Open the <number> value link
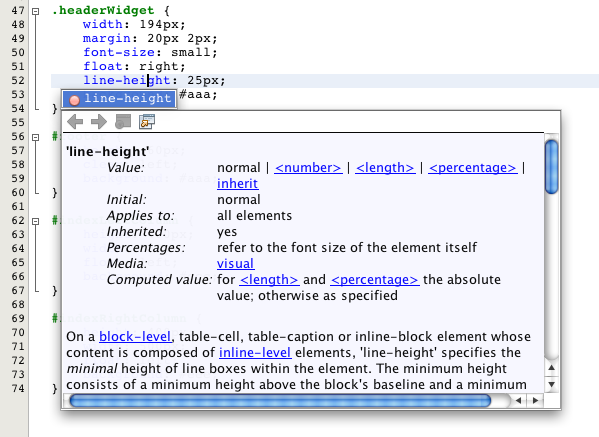This screenshot has height=437, width=599. tap(308, 168)
